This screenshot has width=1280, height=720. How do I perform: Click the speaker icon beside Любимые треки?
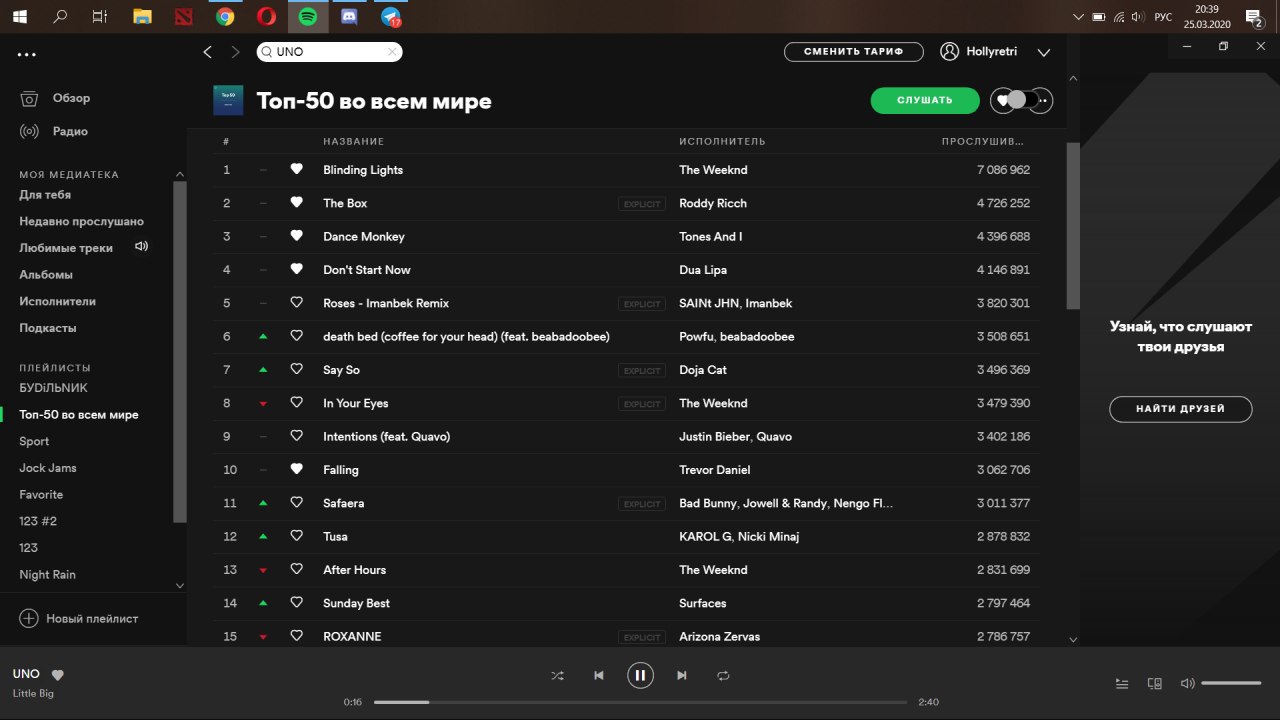pos(141,246)
